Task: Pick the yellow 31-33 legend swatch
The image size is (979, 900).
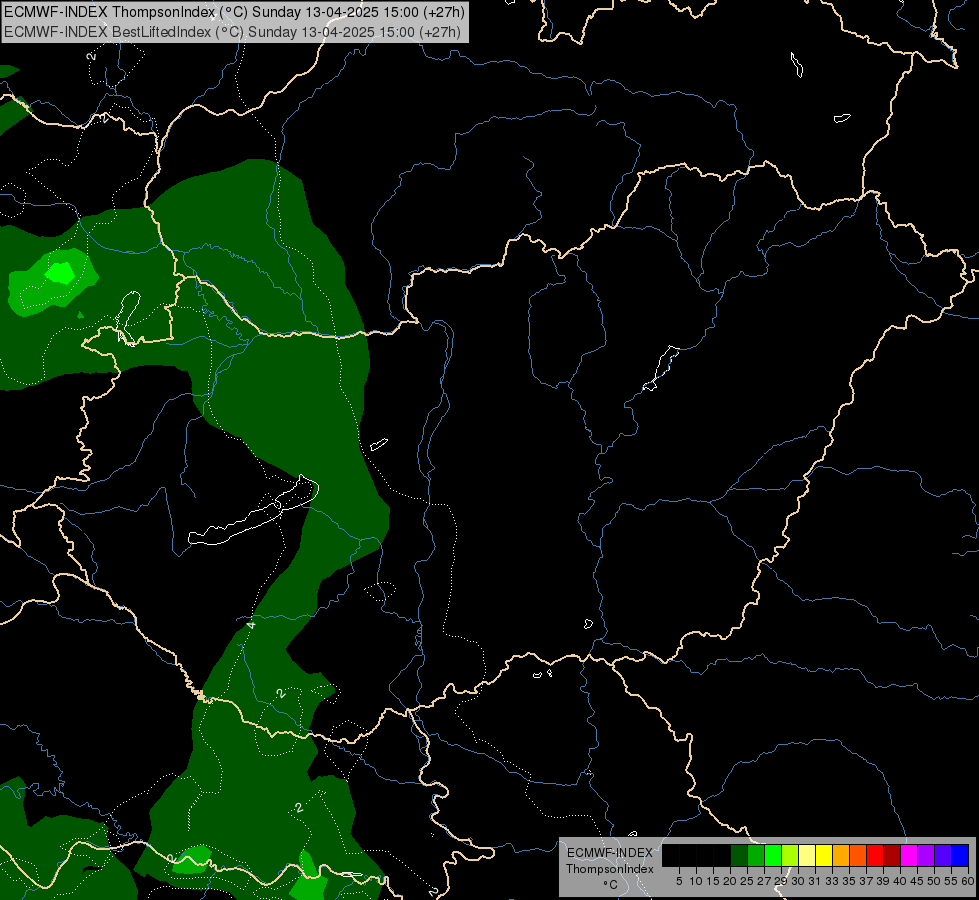Action: pyautogui.click(x=824, y=855)
